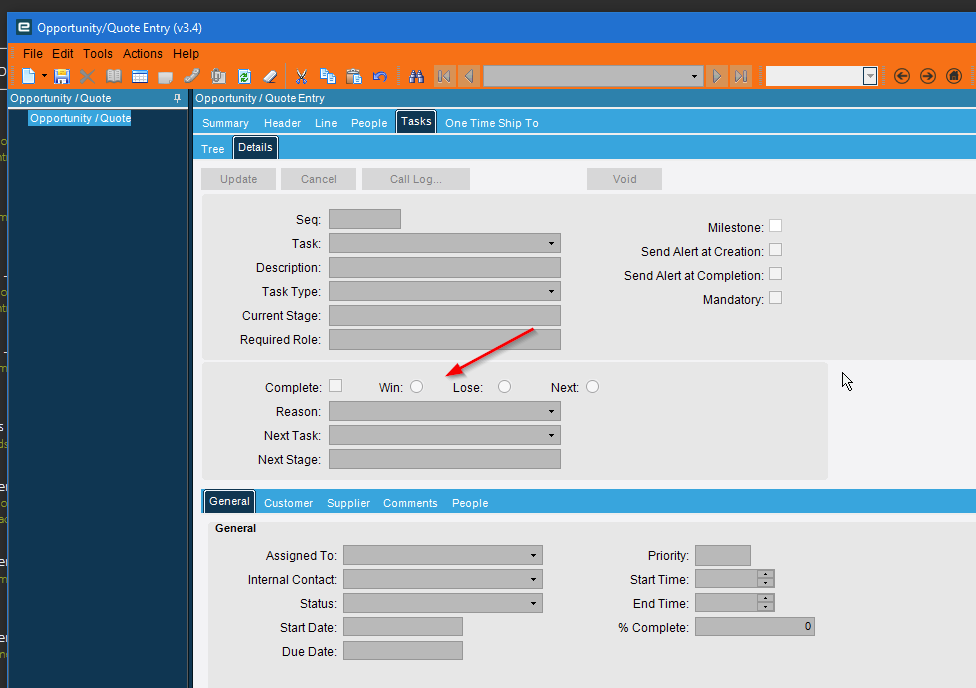Toggle the Milestone checkbox
The height and width of the screenshot is (688, 976).
pos(776,226)
